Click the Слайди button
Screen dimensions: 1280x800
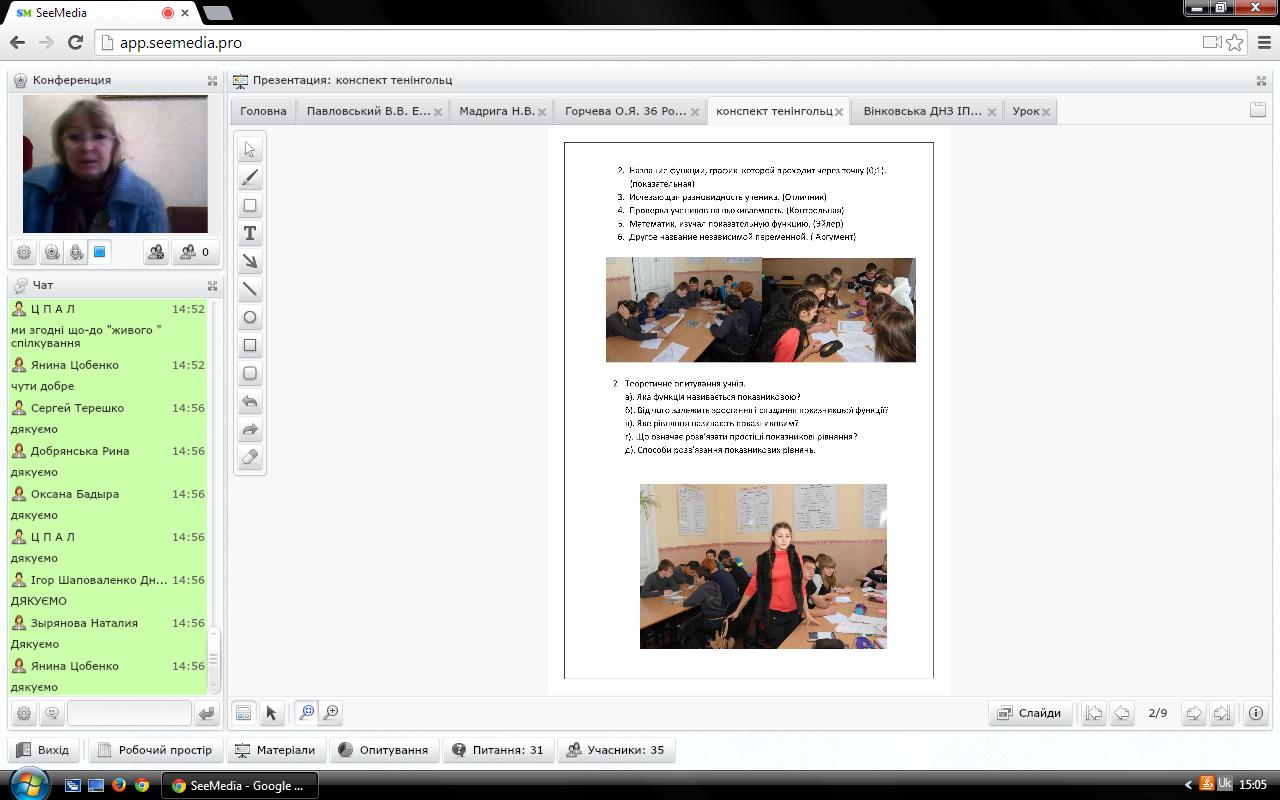tap(1030, 713)
